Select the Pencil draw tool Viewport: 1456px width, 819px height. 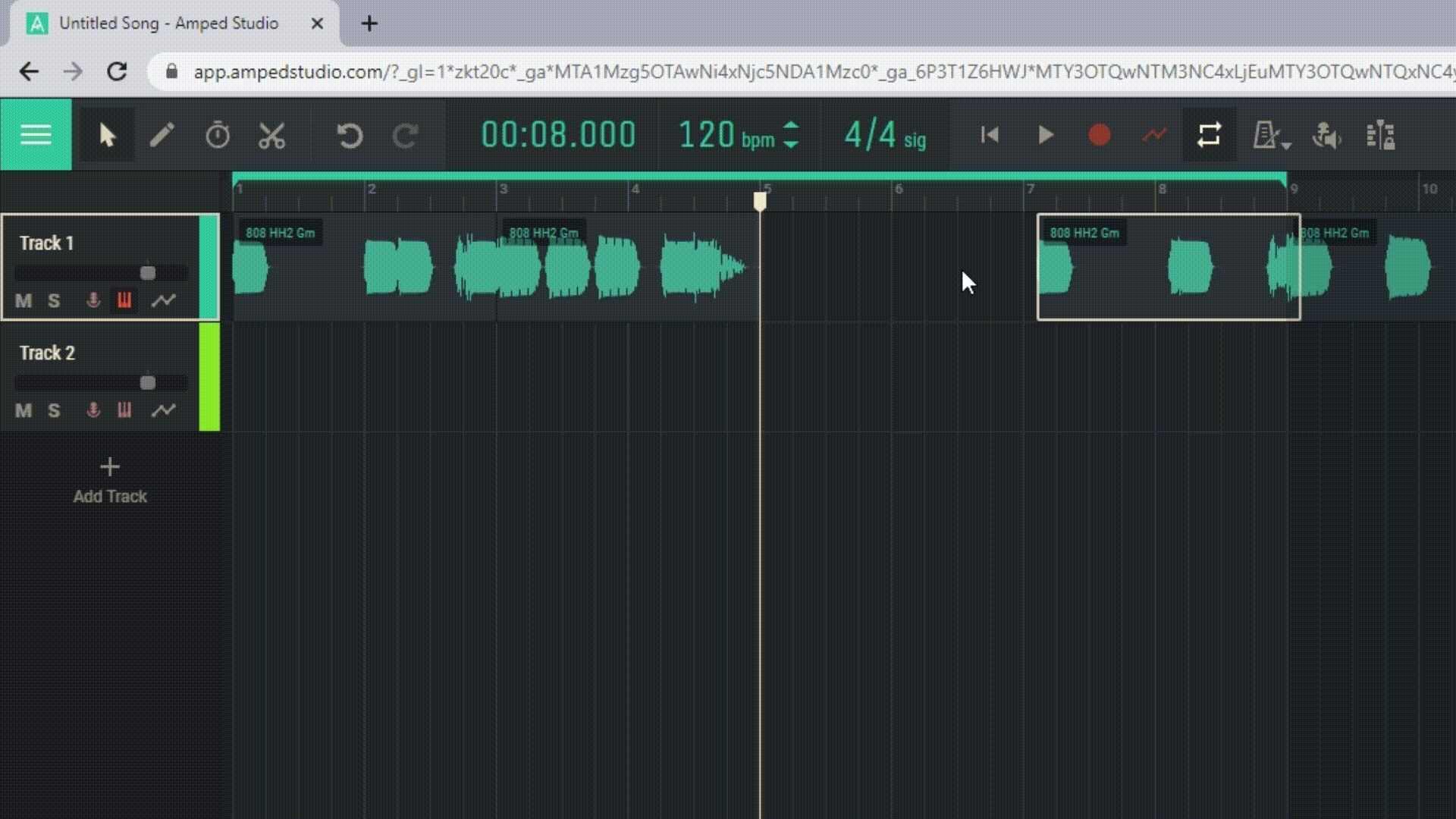(163, 134)
